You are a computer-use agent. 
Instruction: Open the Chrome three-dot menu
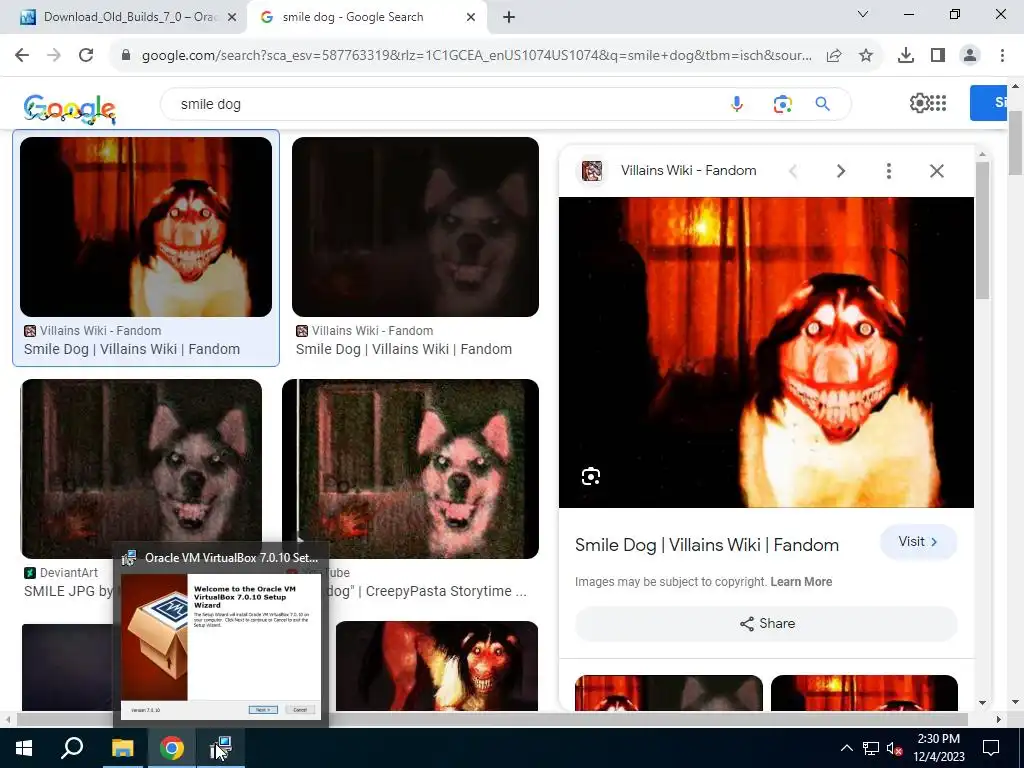(1002, 56)
